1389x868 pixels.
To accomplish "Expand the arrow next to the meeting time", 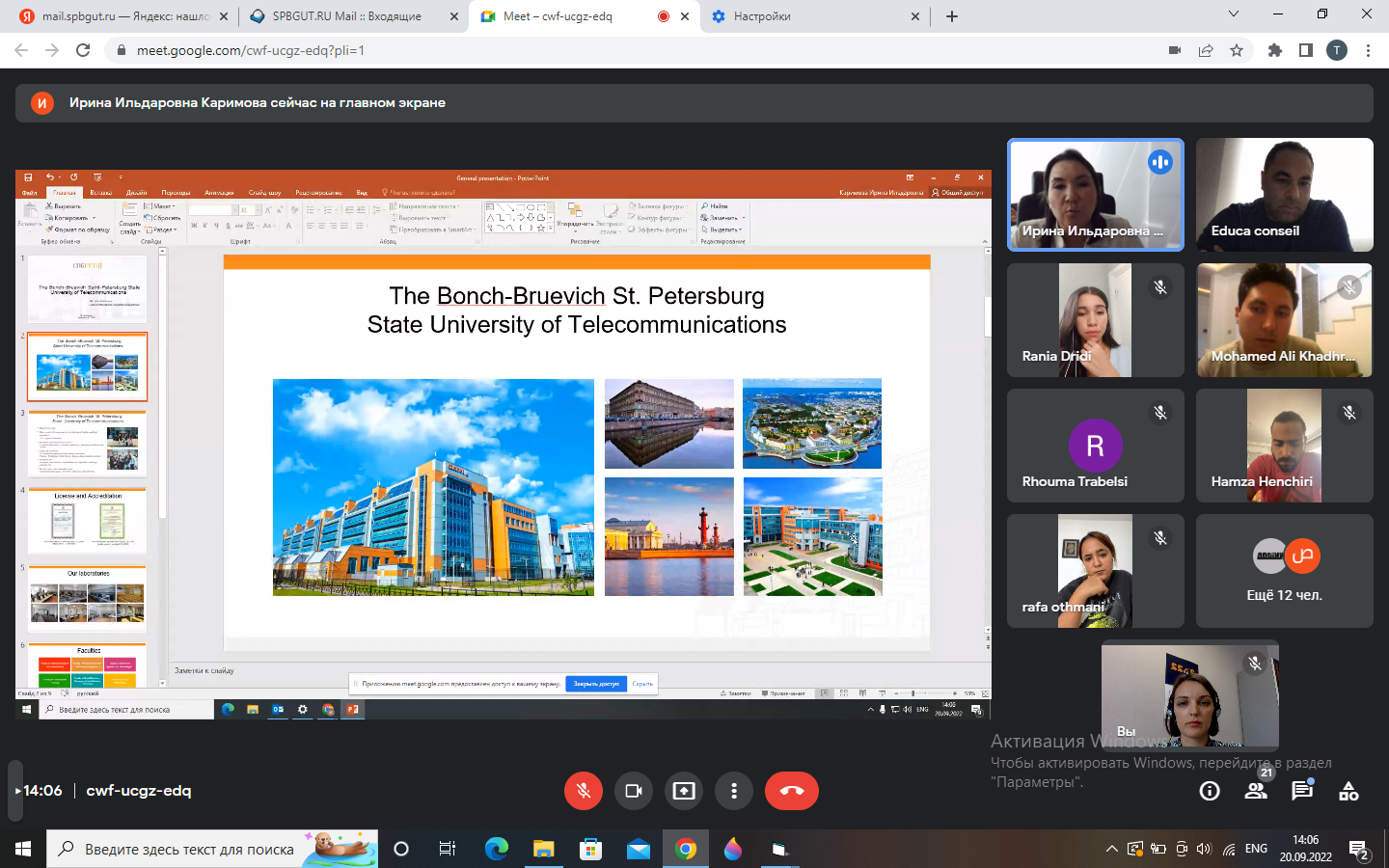I will coord(17,791).
